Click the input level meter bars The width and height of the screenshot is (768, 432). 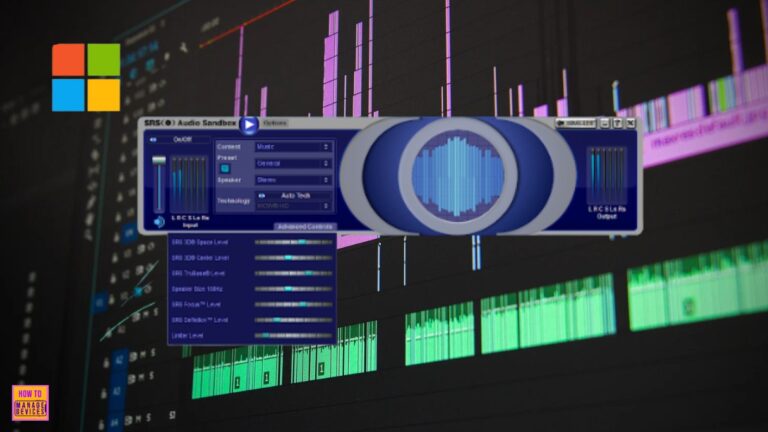(x=190, y=185)
